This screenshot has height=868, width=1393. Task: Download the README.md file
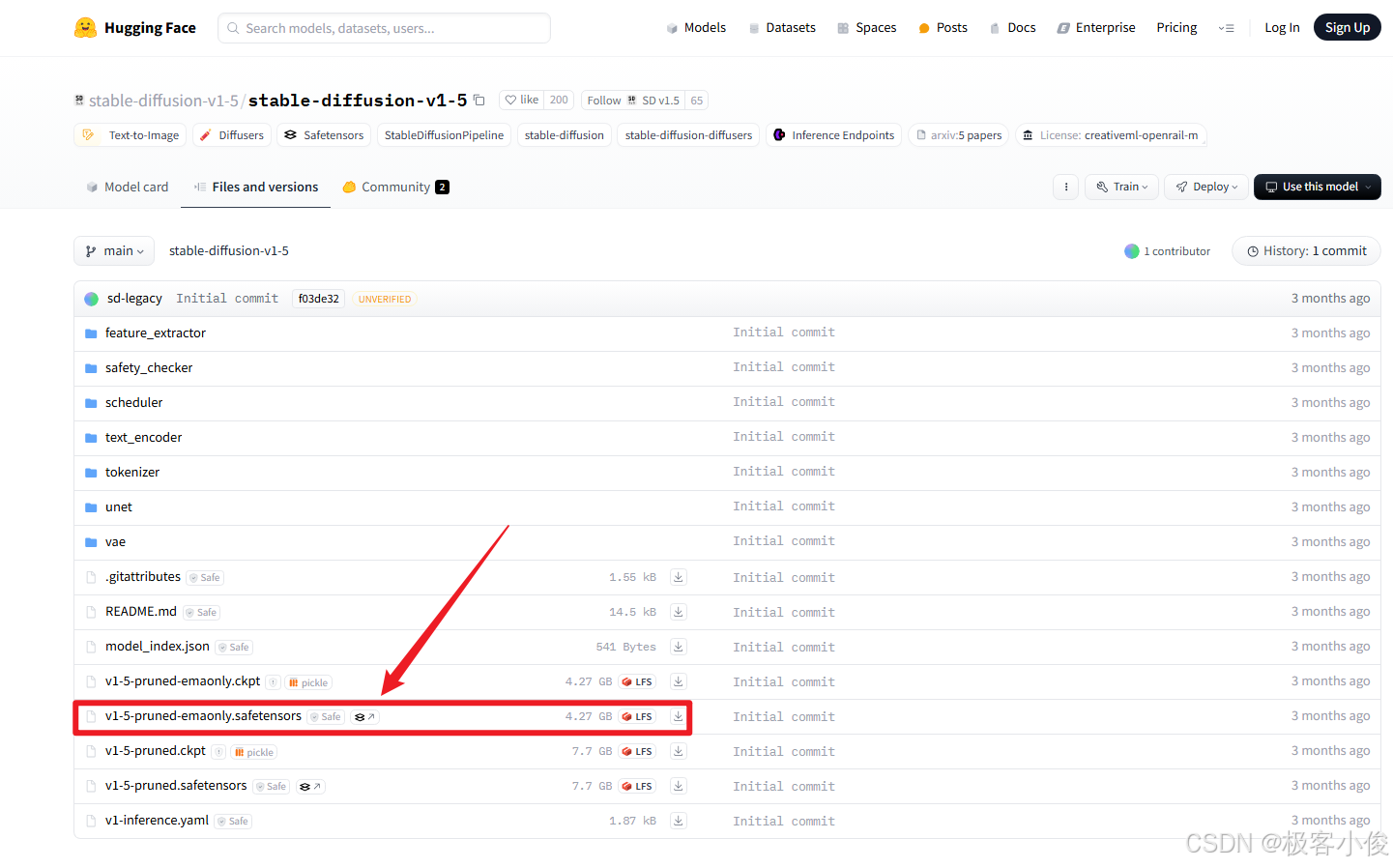click(x=679, y=612)
